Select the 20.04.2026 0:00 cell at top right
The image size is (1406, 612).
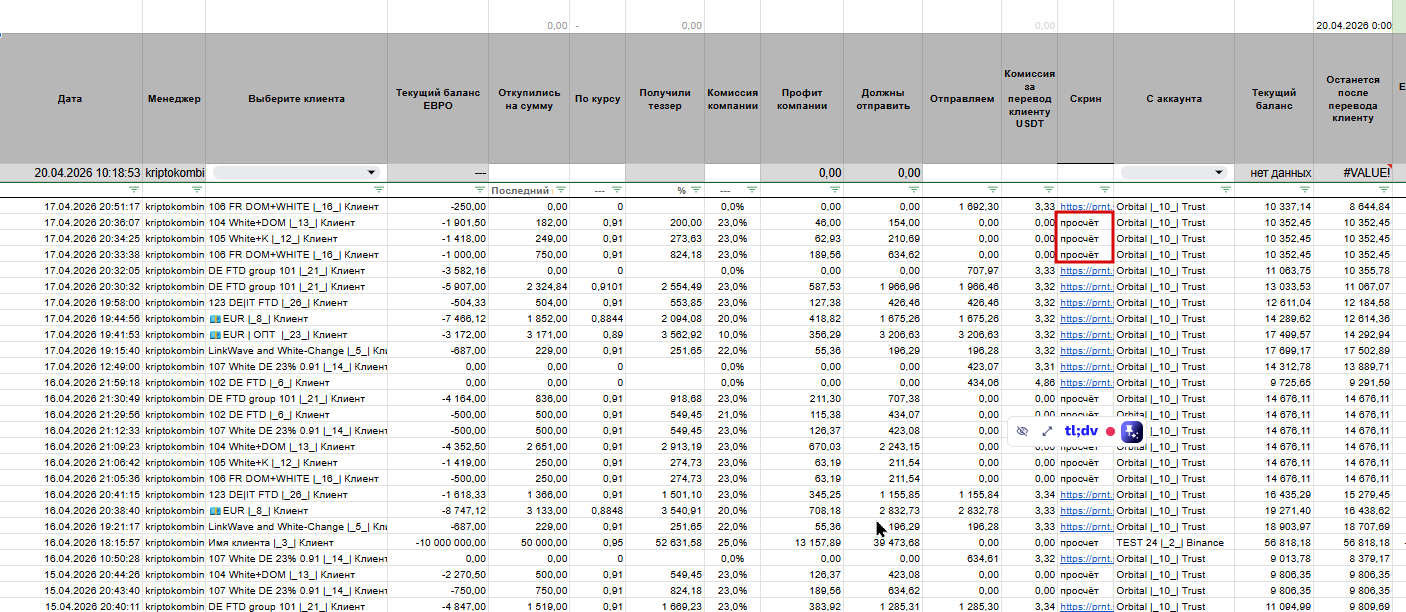pyautogui.click(x=1353, y=25)
